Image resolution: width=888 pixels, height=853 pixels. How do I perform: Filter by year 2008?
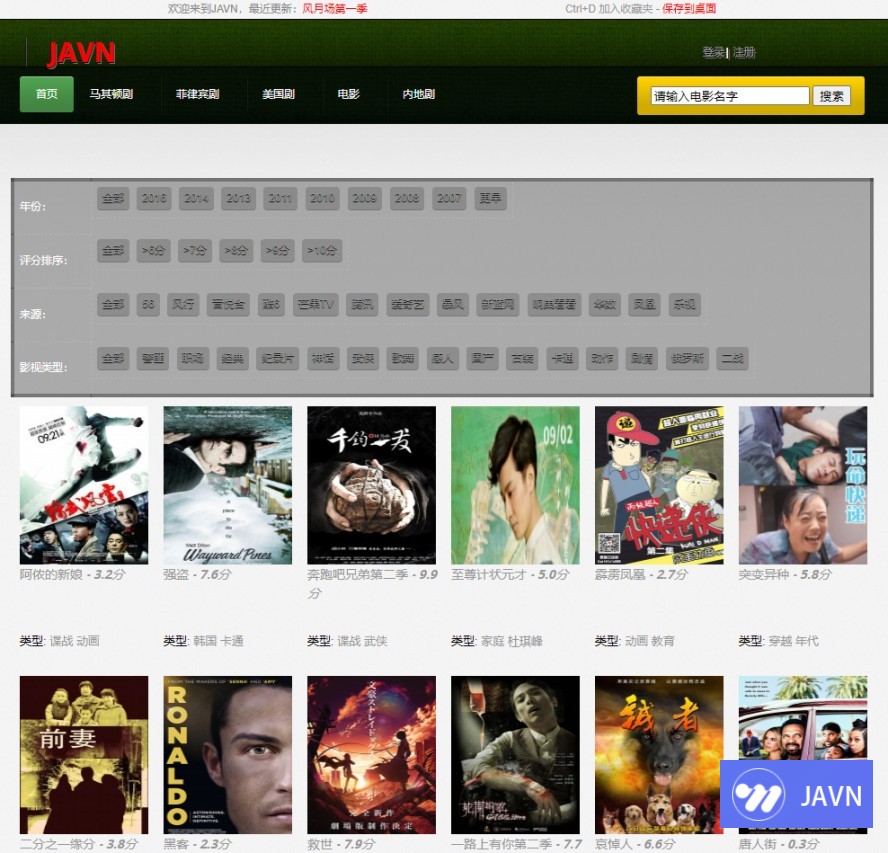point(407,198)
